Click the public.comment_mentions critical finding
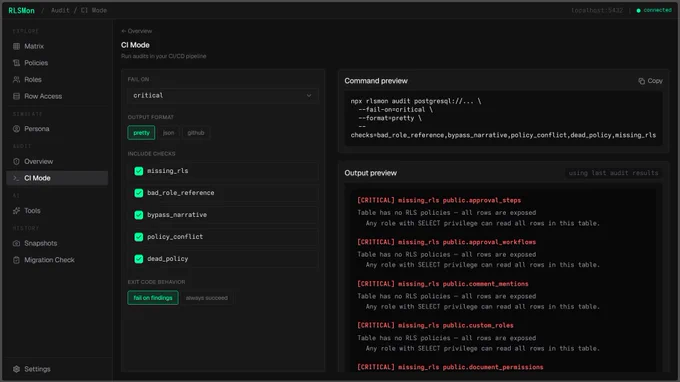Screen dimensions: 680x382 tap(443, 284)
